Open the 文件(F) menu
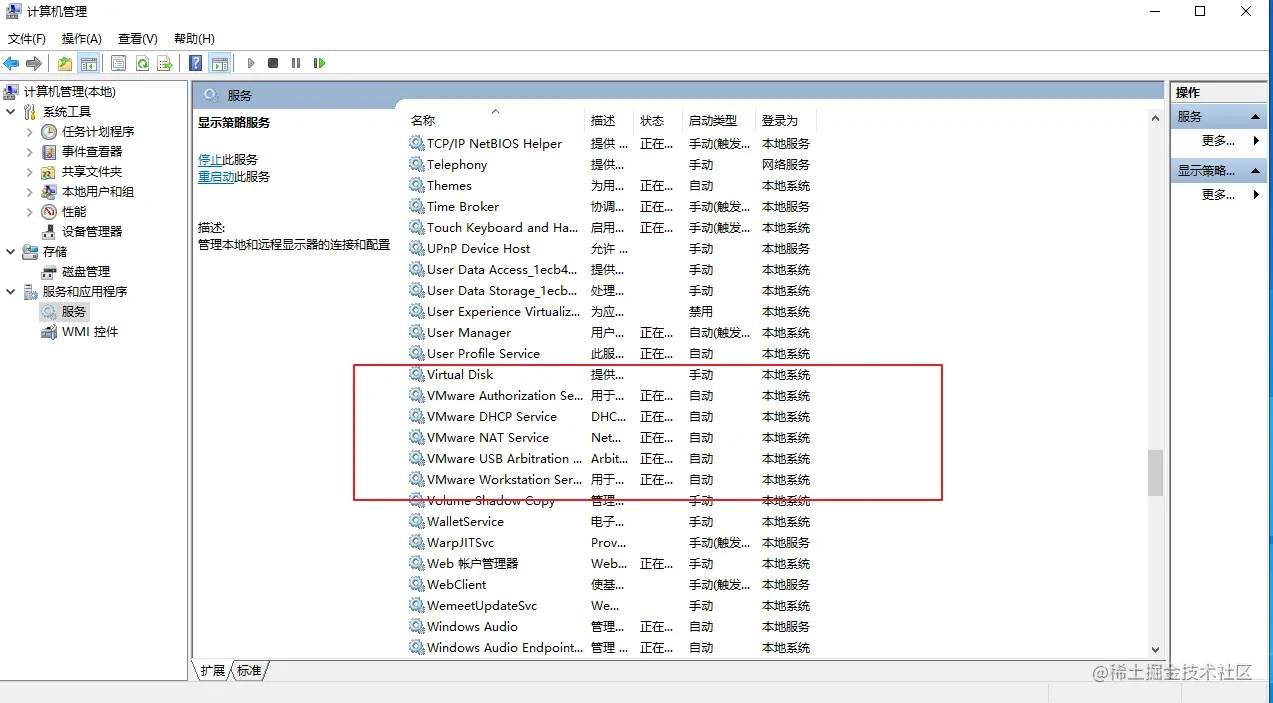 click(27, 39)
